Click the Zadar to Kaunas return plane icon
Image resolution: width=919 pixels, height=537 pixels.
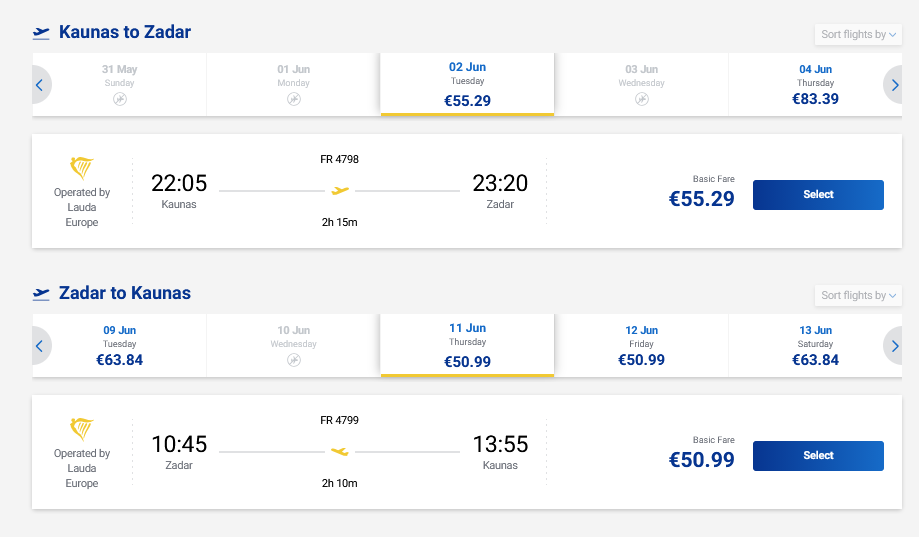point(41,294)
